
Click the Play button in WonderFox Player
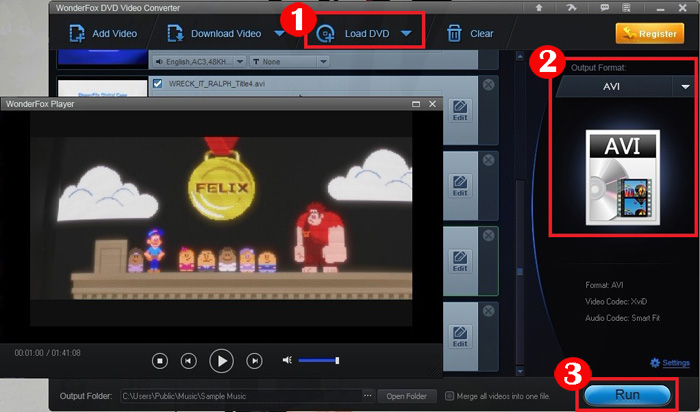pyautogui.click(x=221, y=361)
